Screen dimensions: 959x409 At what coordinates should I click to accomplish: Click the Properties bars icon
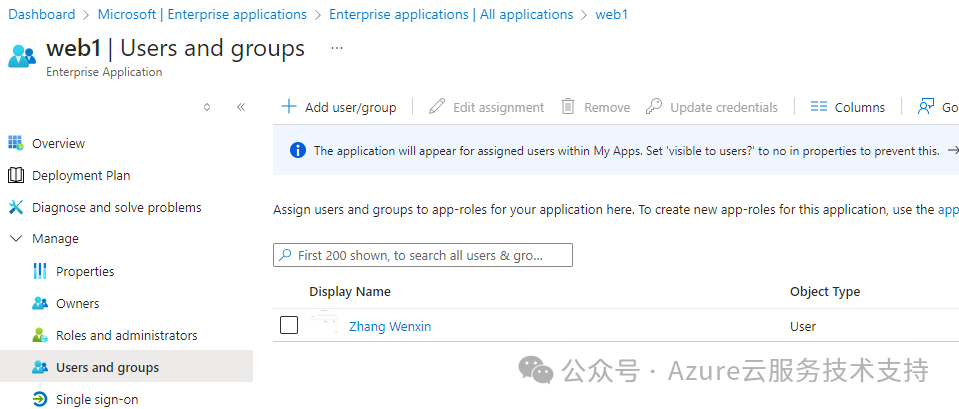click(x=40, y=271)
